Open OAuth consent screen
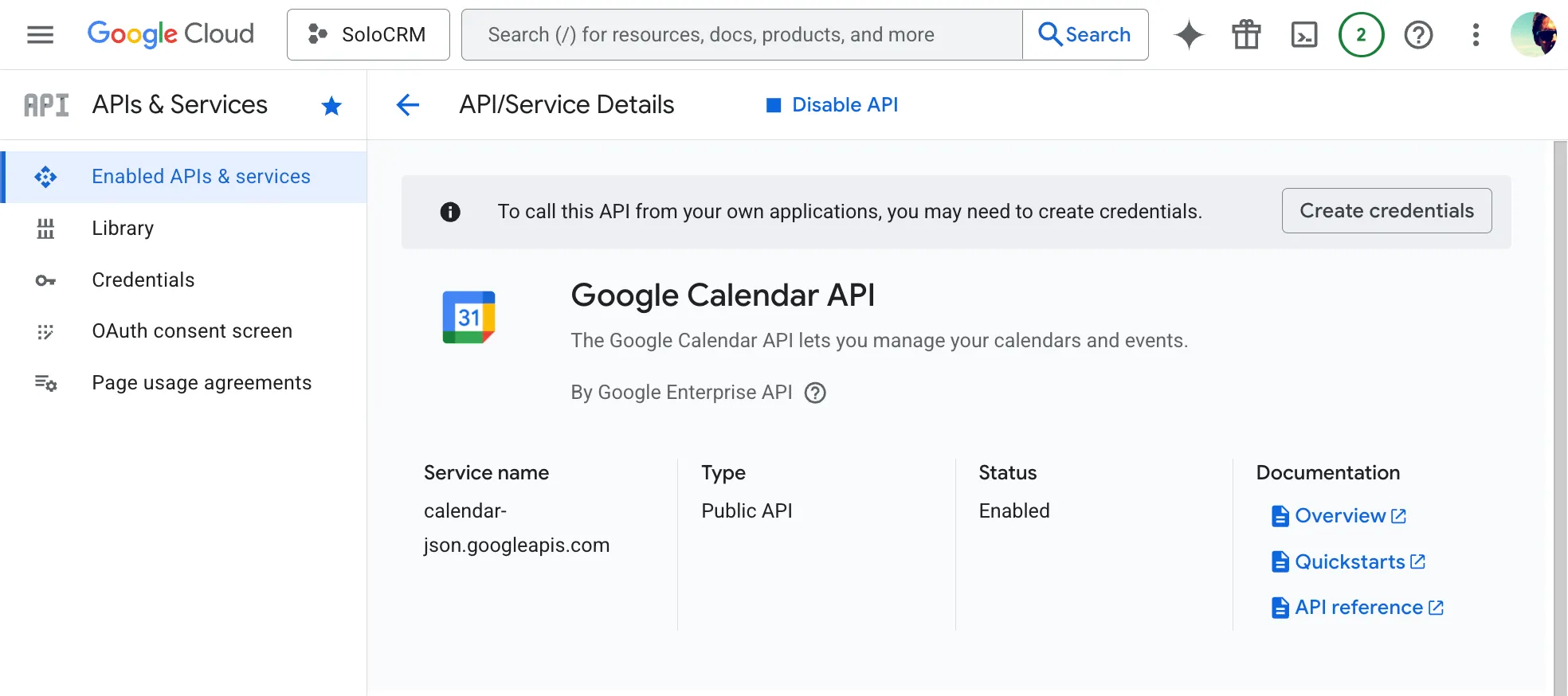 [x=184, y=331]
